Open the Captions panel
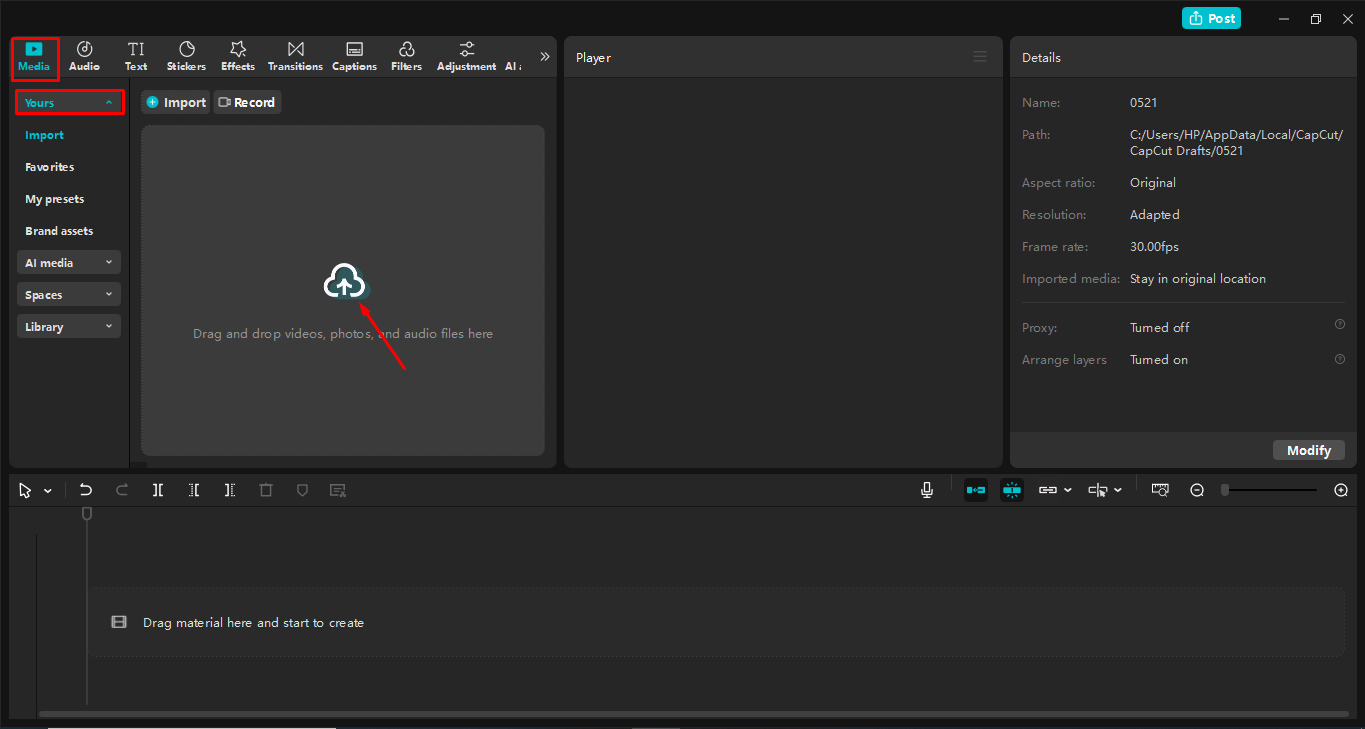The height and width of the screenshot is (729, 1365). pos(354,55)
